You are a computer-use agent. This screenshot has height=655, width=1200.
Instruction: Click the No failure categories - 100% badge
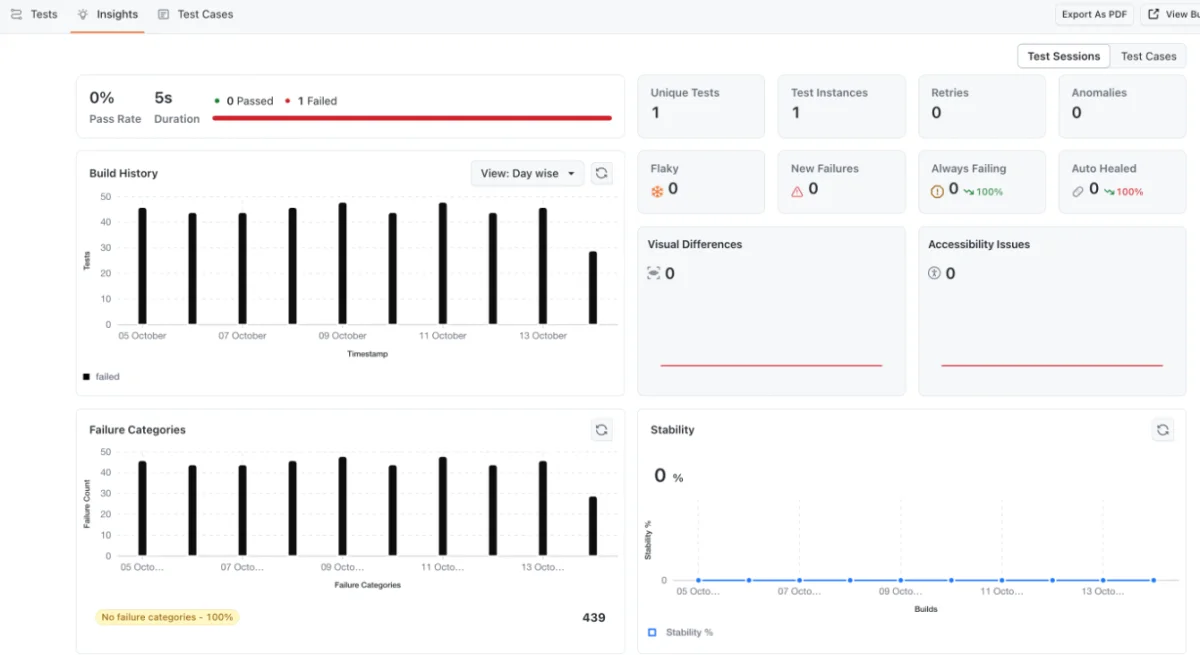click(x=167, y=617)
